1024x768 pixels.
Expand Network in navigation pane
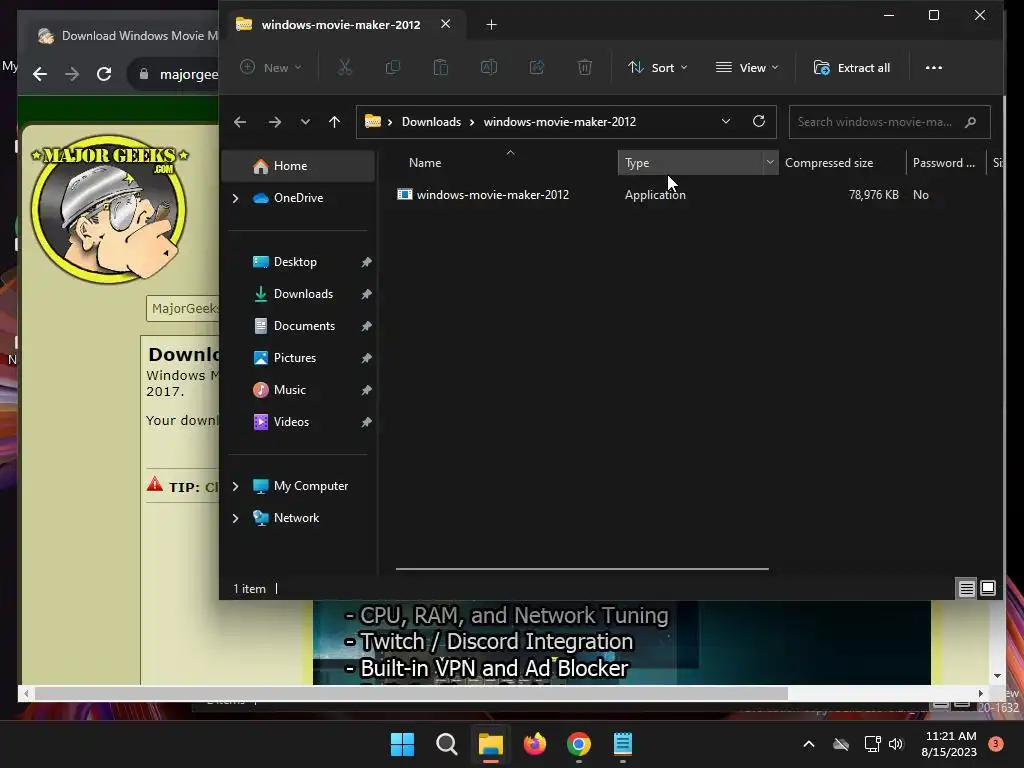tap(235, 518)
